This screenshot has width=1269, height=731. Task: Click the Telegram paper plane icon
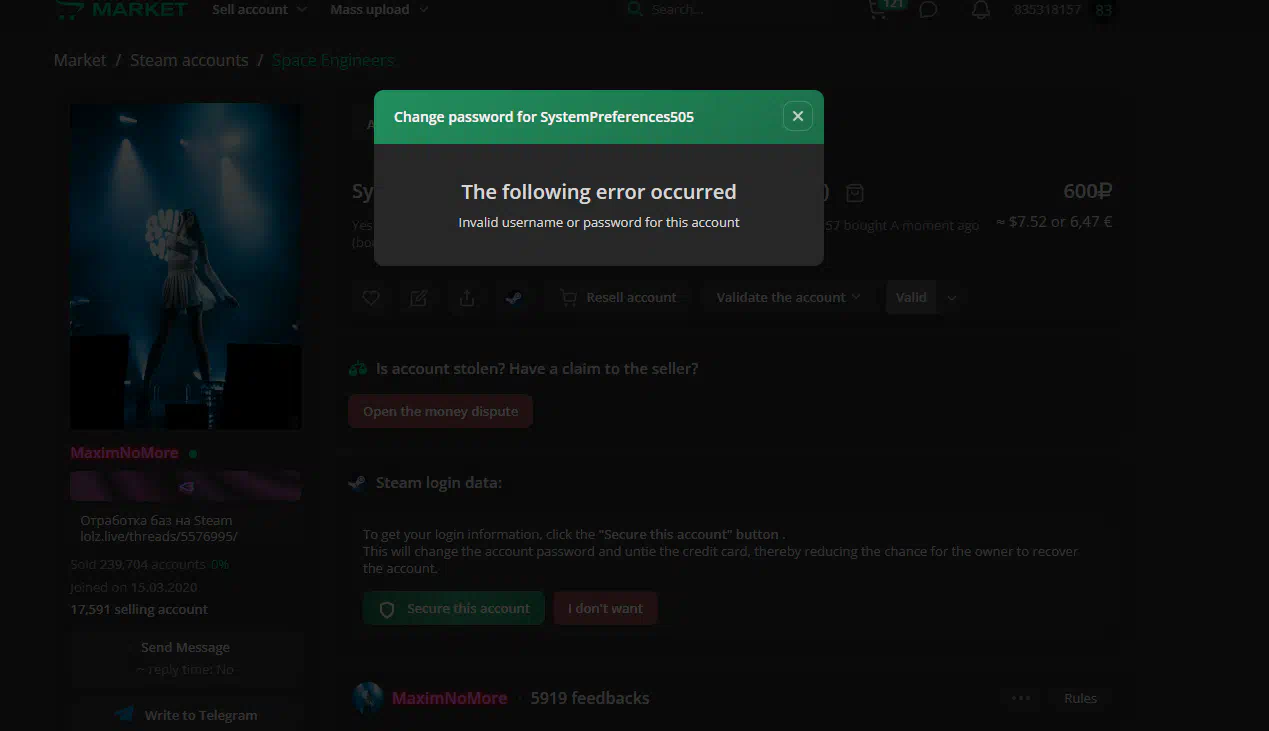click(125, 714)
